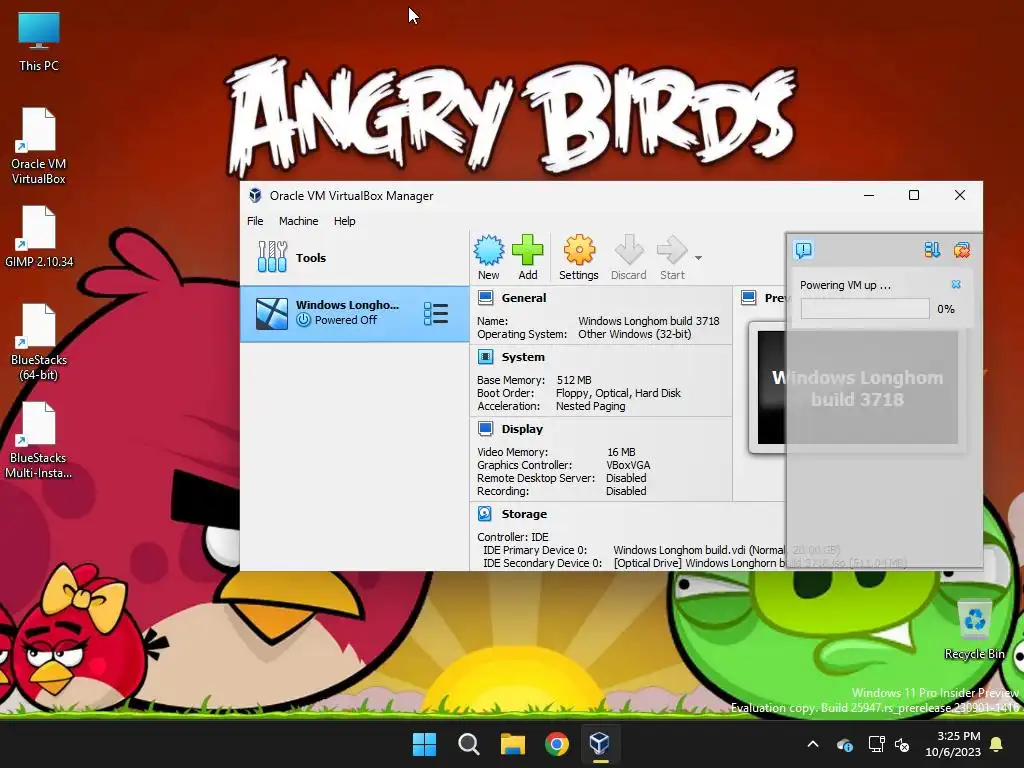Click the 'Nested Paging' acceleration value

click(x=590, y=406)
